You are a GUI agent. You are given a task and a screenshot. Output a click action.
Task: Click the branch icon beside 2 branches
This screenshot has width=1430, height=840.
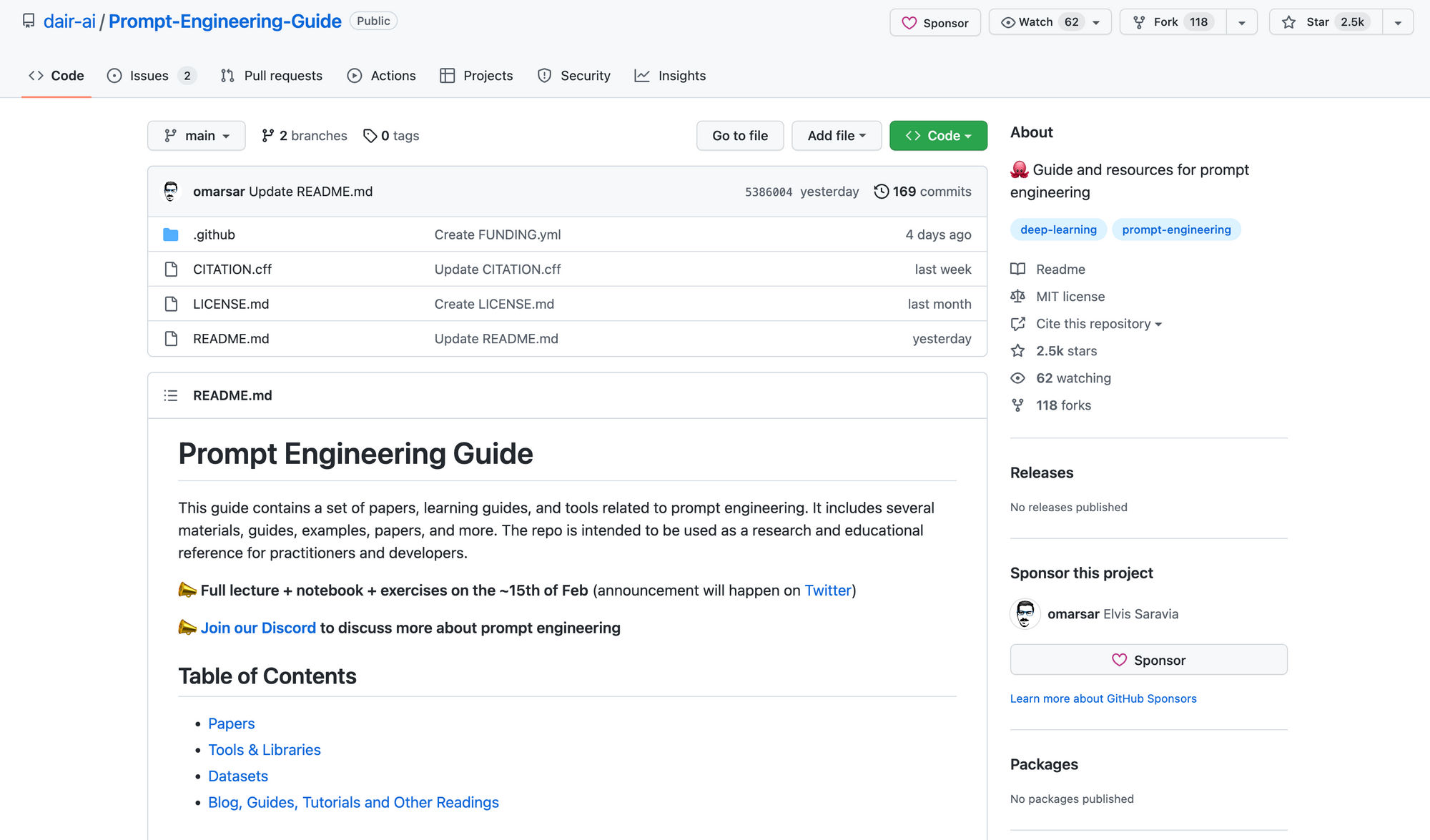pyautogui.click(x=268, y=136)
